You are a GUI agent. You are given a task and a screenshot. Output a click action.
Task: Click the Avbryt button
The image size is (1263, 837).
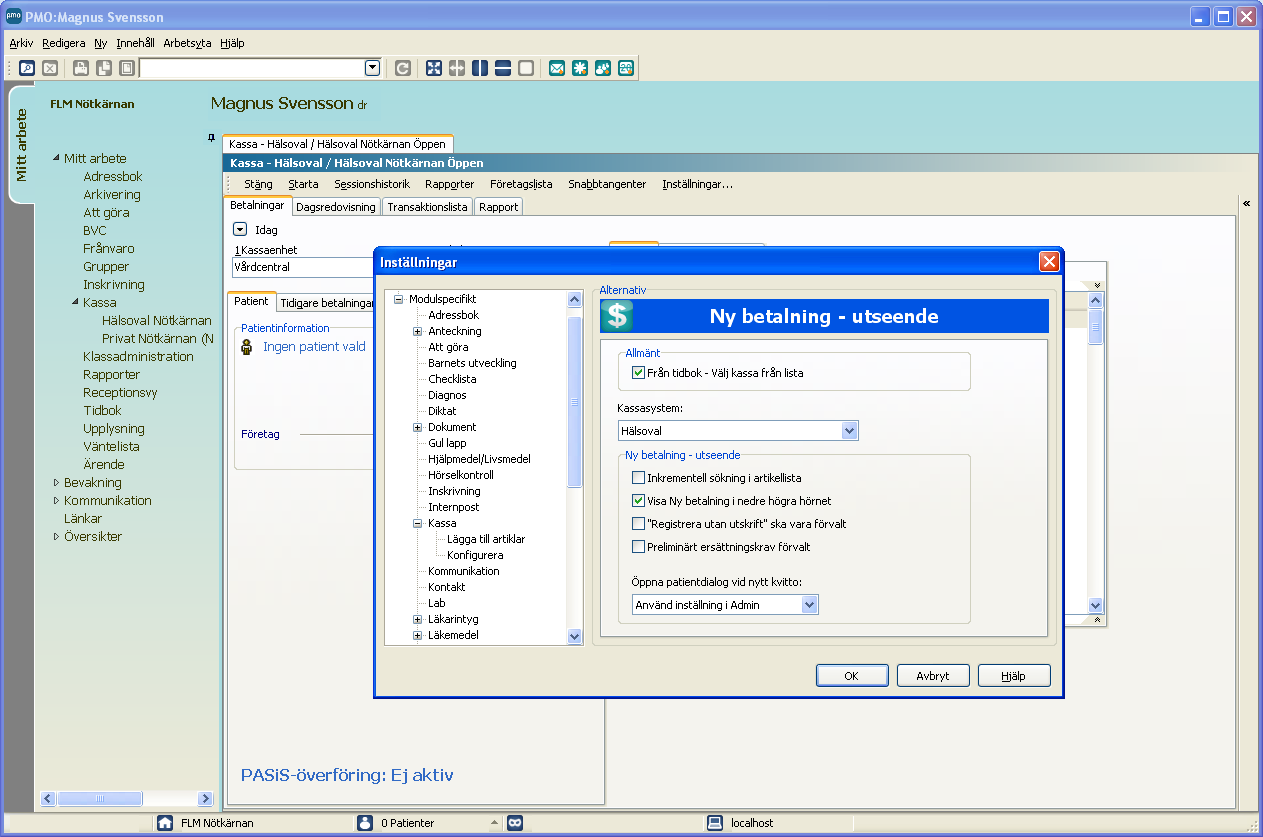point(933,676)
